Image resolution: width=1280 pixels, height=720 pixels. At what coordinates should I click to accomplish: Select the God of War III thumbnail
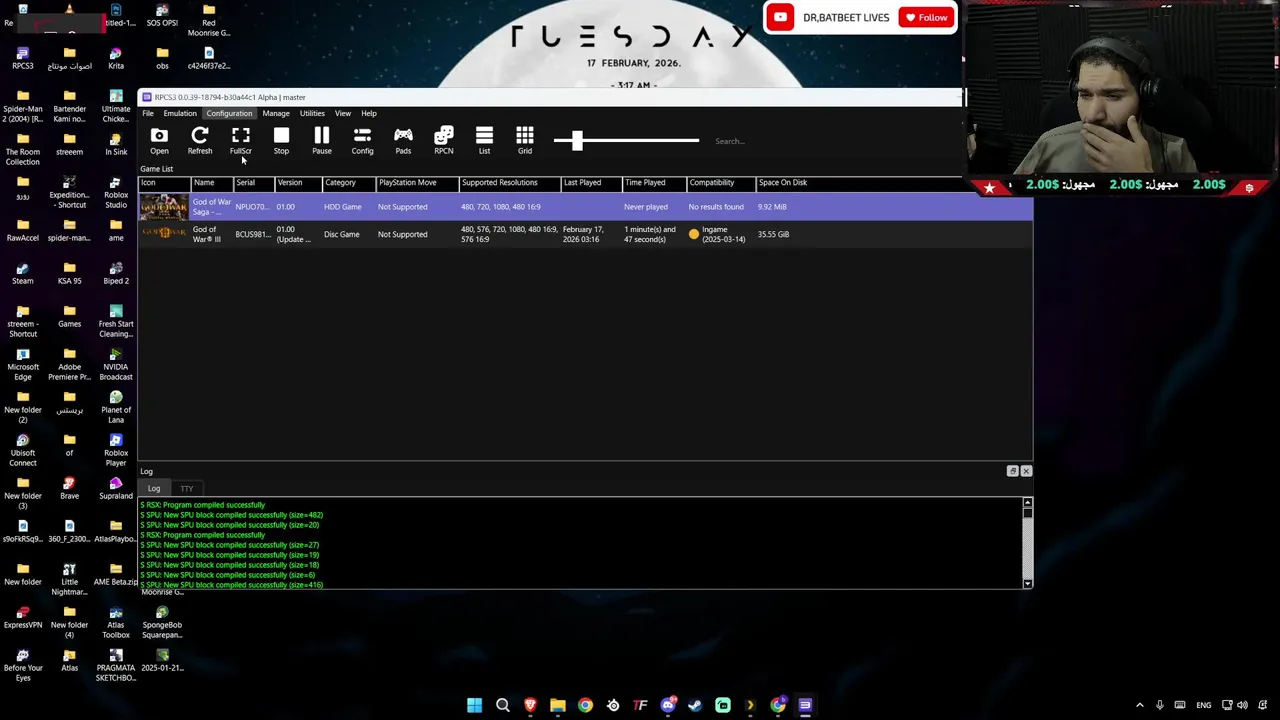[164, 234]
